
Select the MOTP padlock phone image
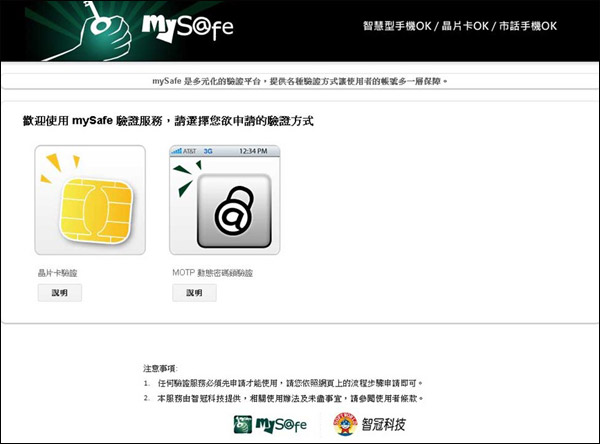pos(225,200)
